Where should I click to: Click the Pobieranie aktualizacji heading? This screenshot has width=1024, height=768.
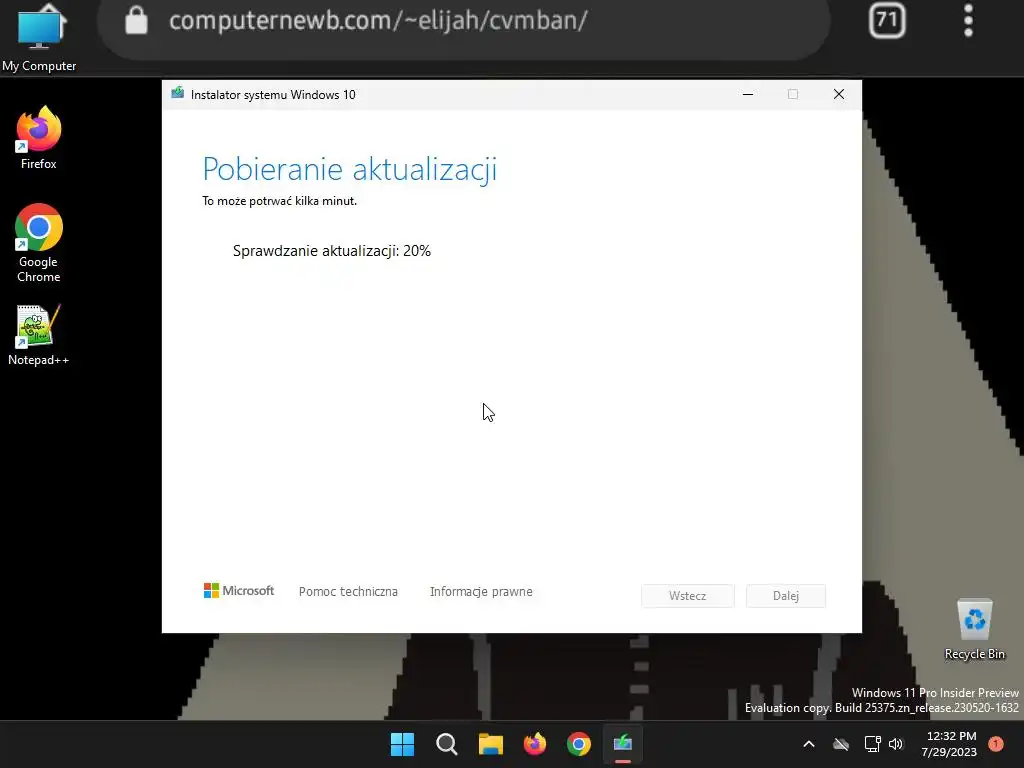(349, 169)
